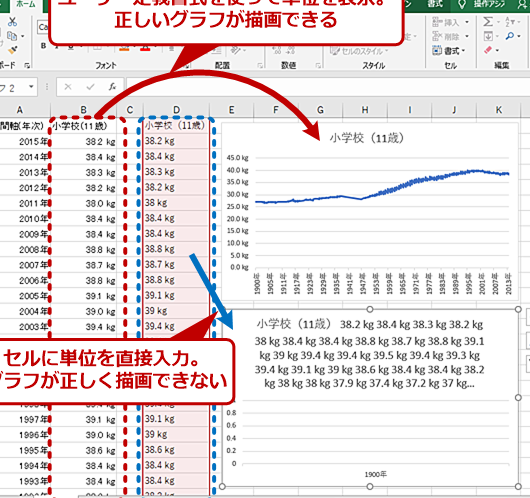The image size is (530, 498).
Task: Expand the 挿入 (Insert) dropdown arrow
Action: [467, 22]
